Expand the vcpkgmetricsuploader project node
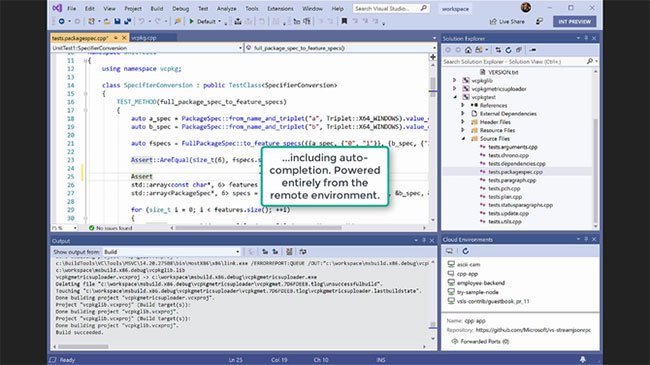 [454, 89]
